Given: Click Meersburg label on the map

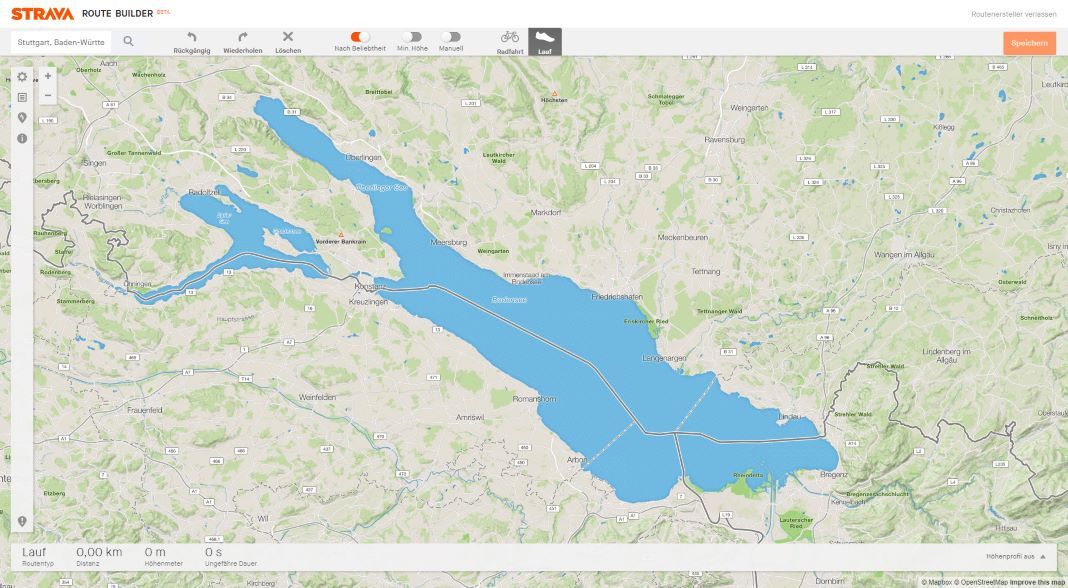Looking at the screenshot, I should [x=449, y=243].
